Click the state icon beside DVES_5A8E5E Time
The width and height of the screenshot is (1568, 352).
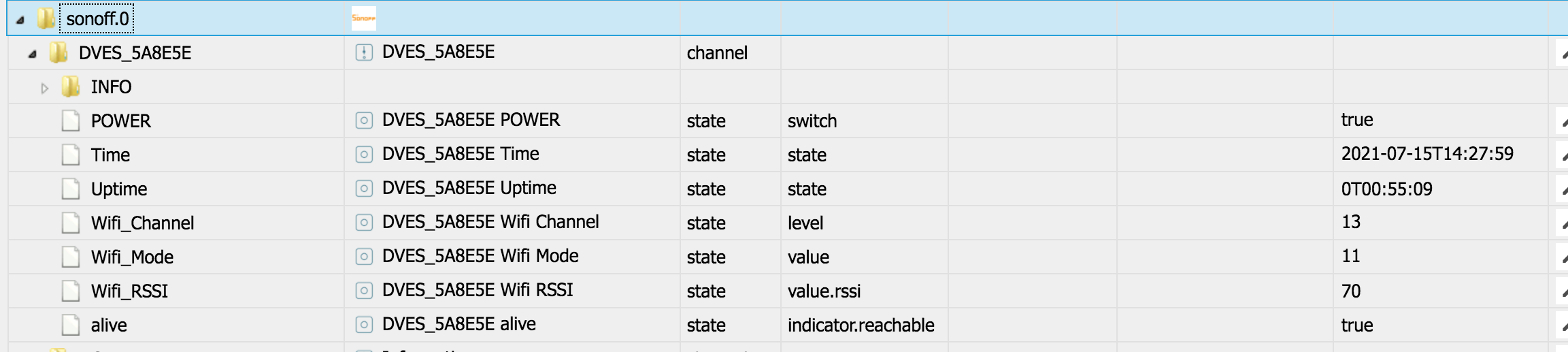pos(364,155)
